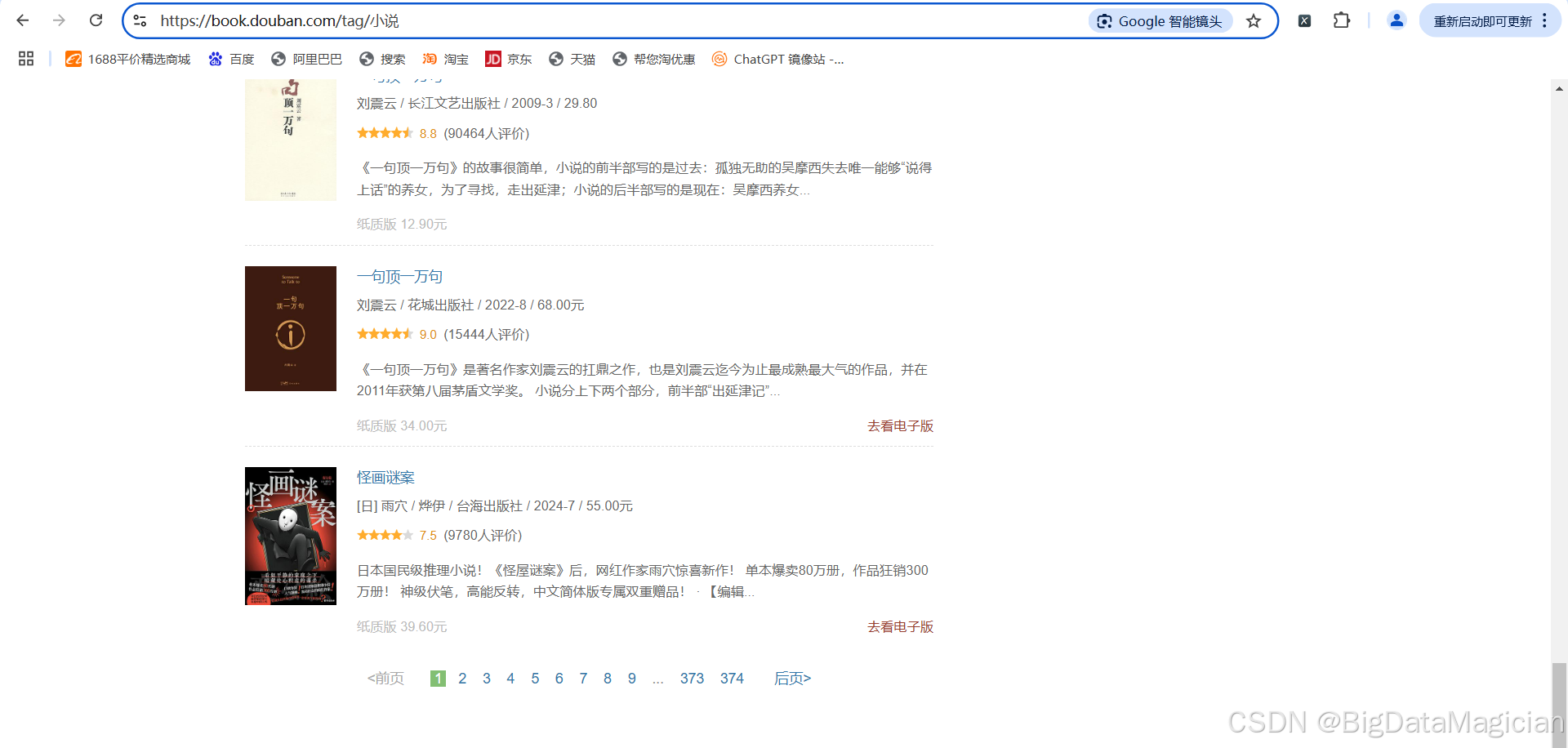Viewport: 1568px width, 748px height.
Task: Open 1688平价精选商城 bookmark
Action: click(x=128, y=59)
